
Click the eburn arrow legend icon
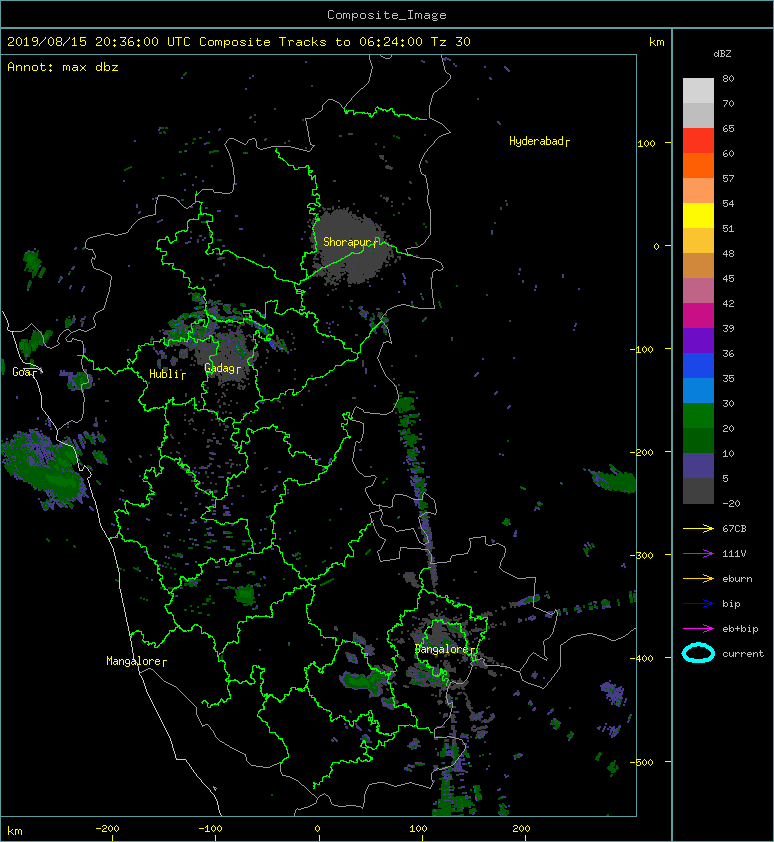(x=698, y=578)
